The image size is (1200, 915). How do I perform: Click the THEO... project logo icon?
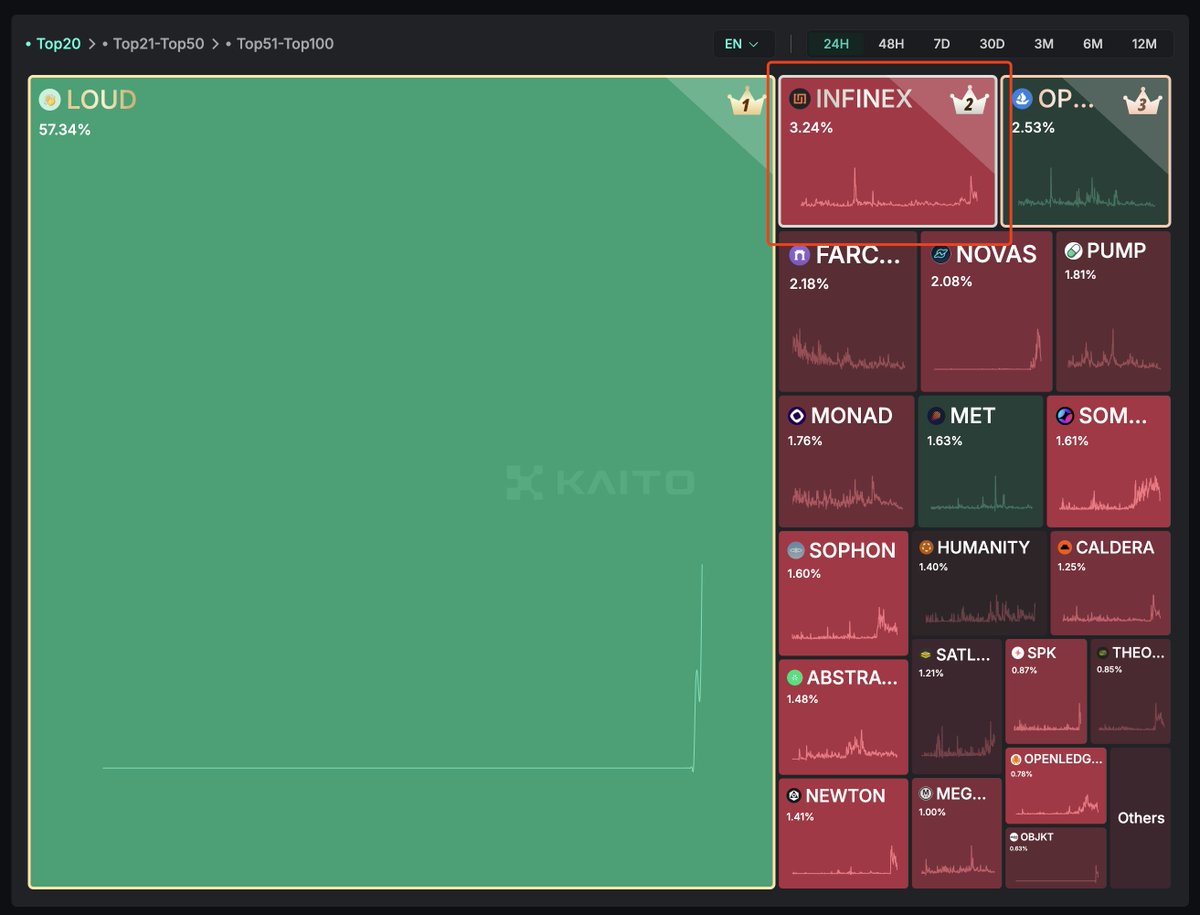click(1102, 652)
